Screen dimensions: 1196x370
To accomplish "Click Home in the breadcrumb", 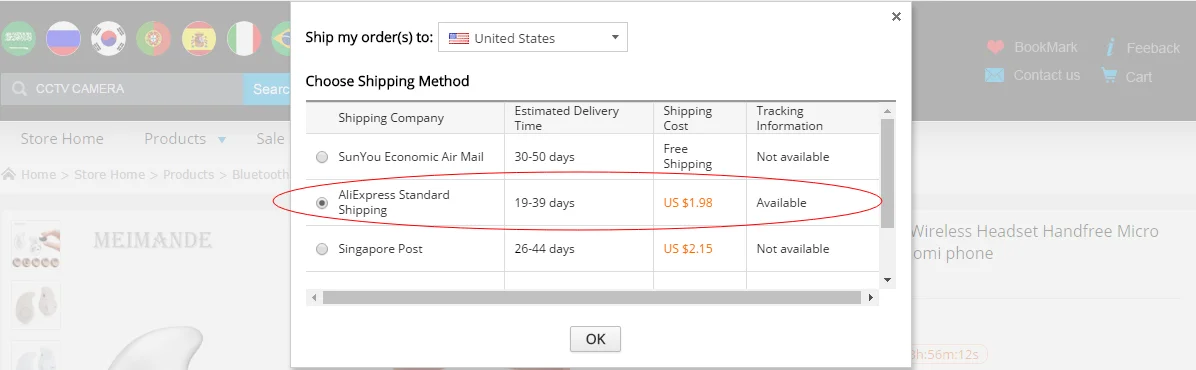I will click(38, 175).
